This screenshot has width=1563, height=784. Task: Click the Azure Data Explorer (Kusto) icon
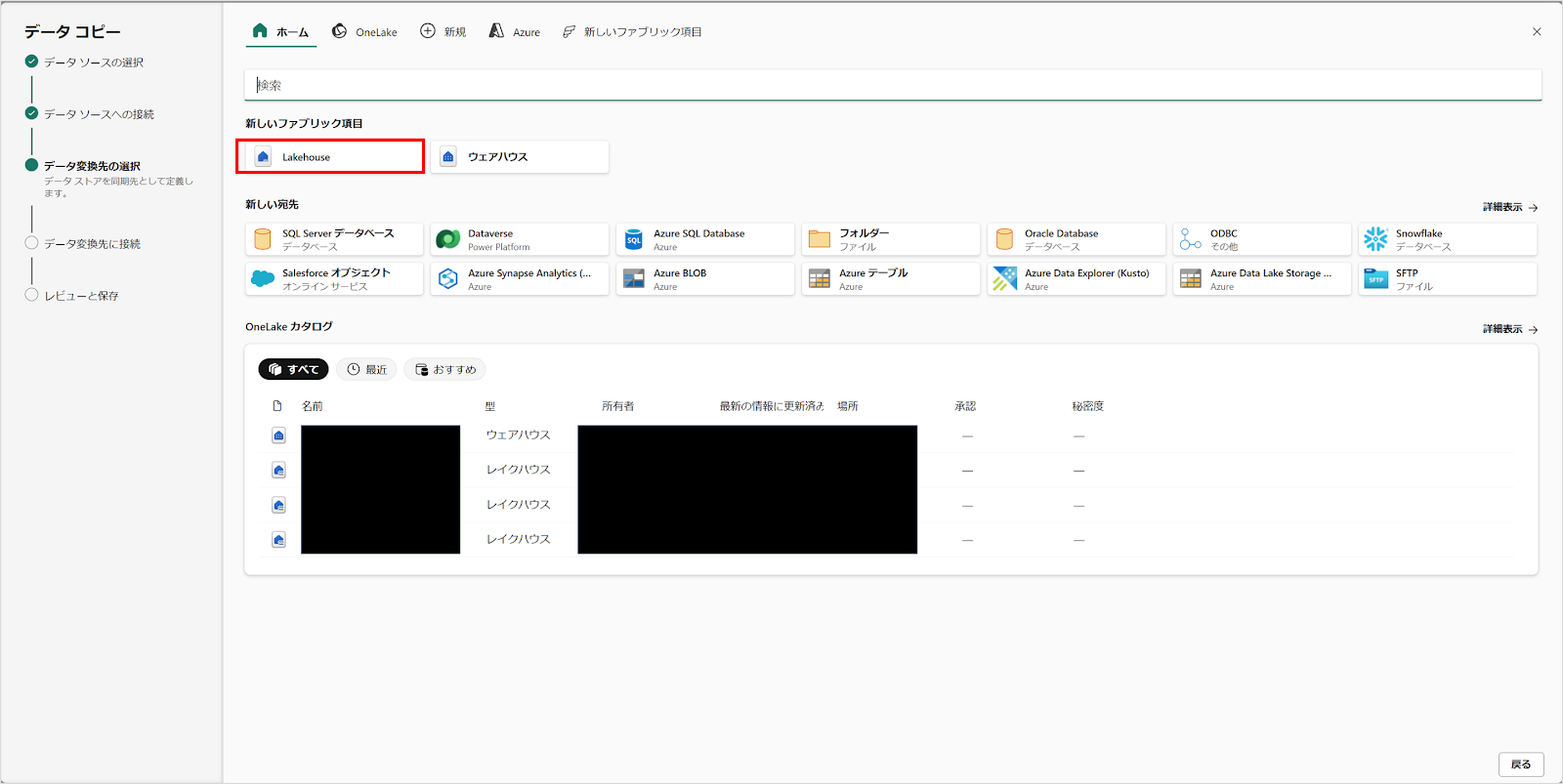(1005, 279)
